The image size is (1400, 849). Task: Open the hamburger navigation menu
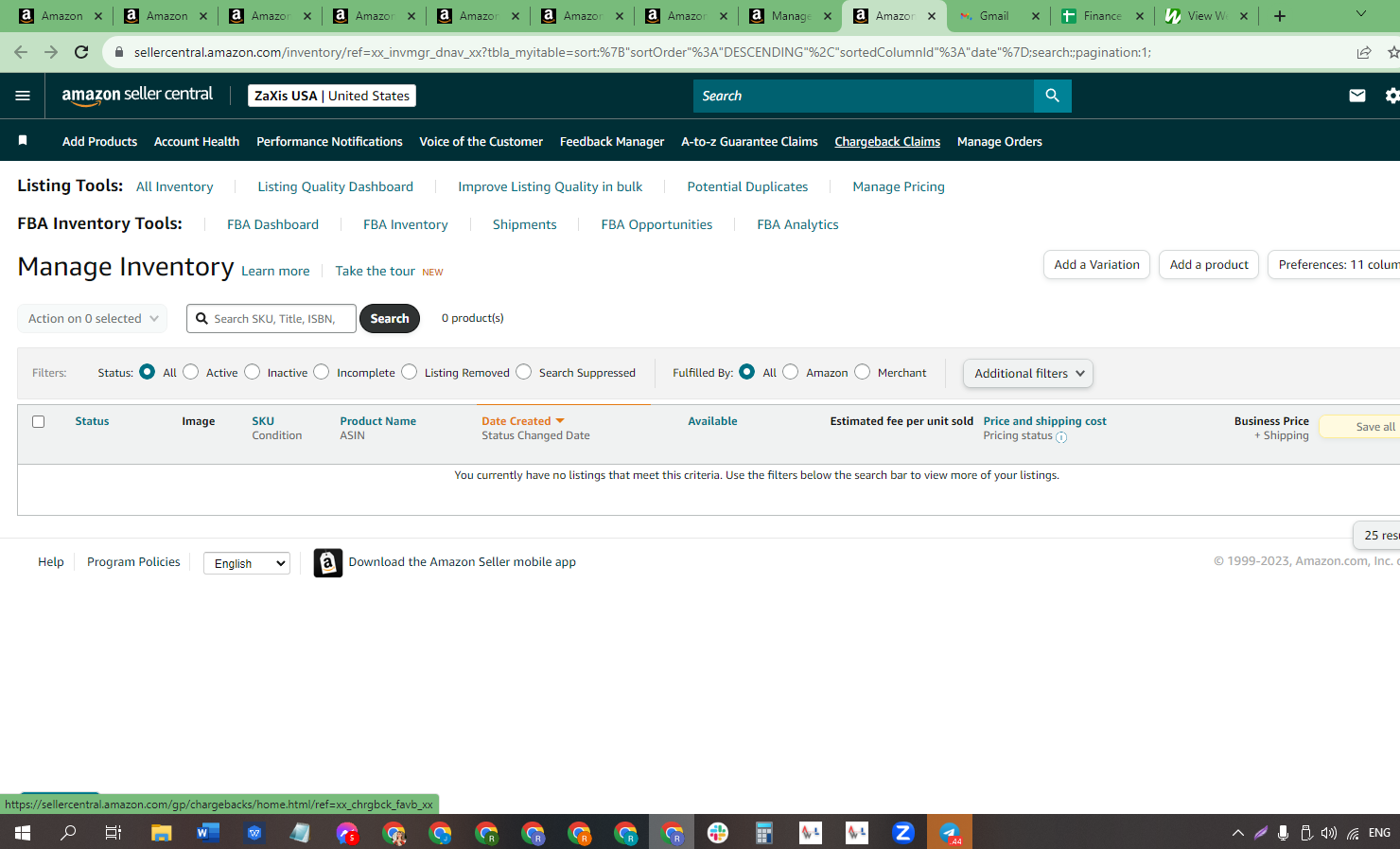tap(23, 96)
